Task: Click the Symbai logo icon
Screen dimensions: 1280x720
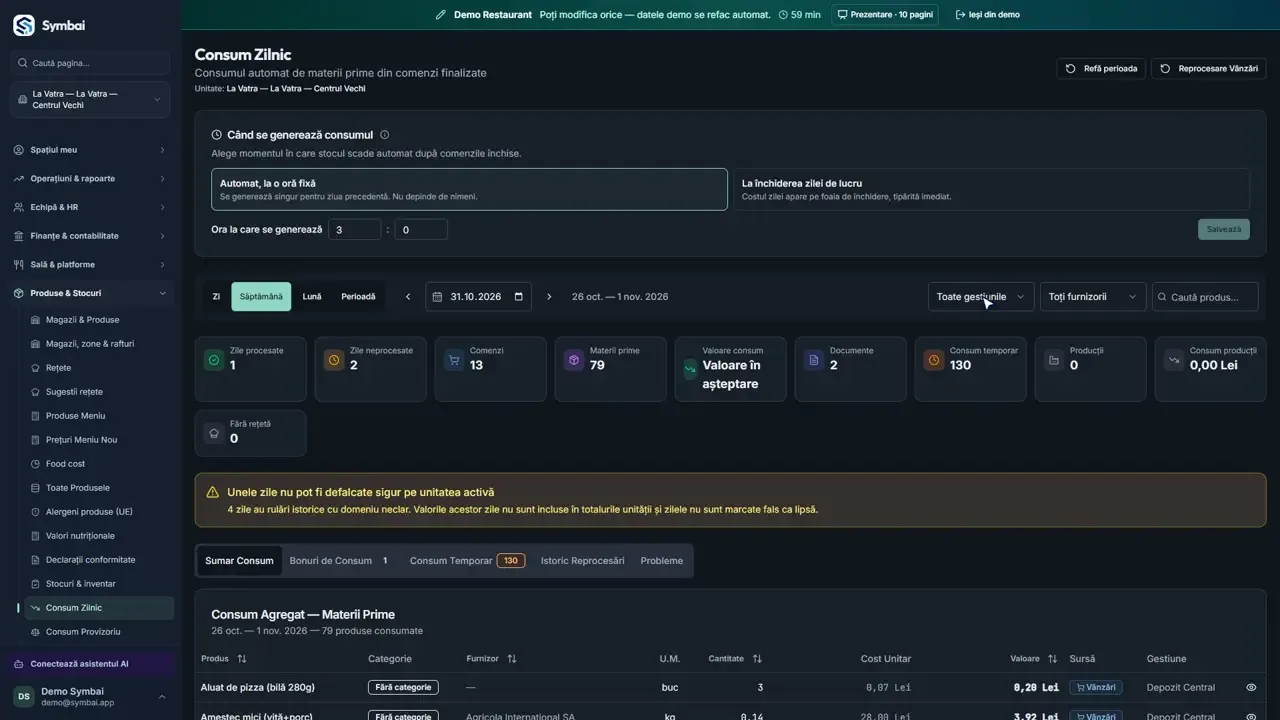Action: tap(24, 25)
